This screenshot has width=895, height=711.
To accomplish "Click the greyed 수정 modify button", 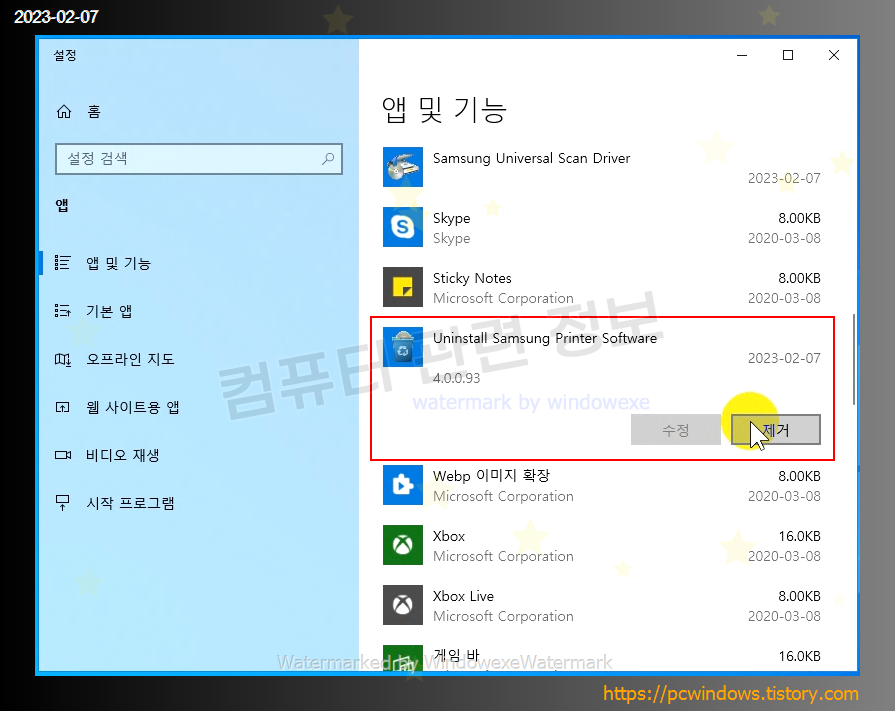I will (x=675, y=430).
